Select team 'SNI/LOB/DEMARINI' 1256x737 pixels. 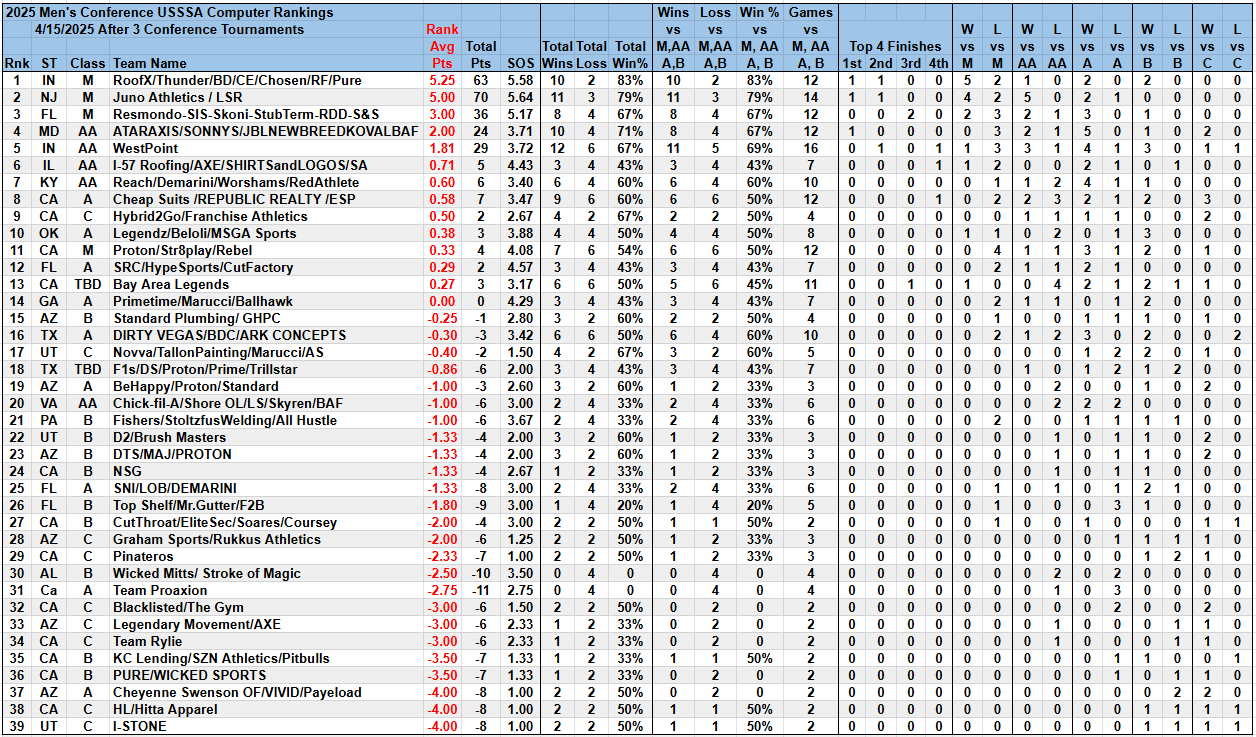(x=175, y=488)
